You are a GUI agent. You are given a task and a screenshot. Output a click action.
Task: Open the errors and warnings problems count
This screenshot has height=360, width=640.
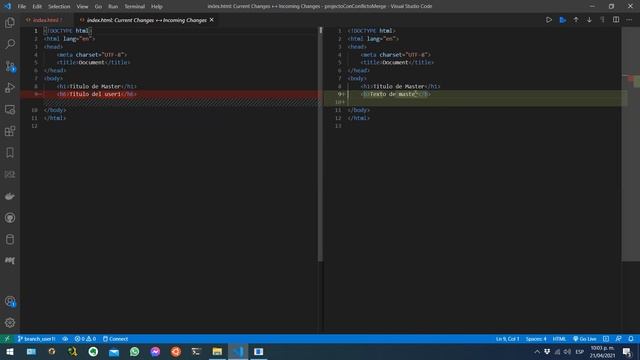click(85, 339)
